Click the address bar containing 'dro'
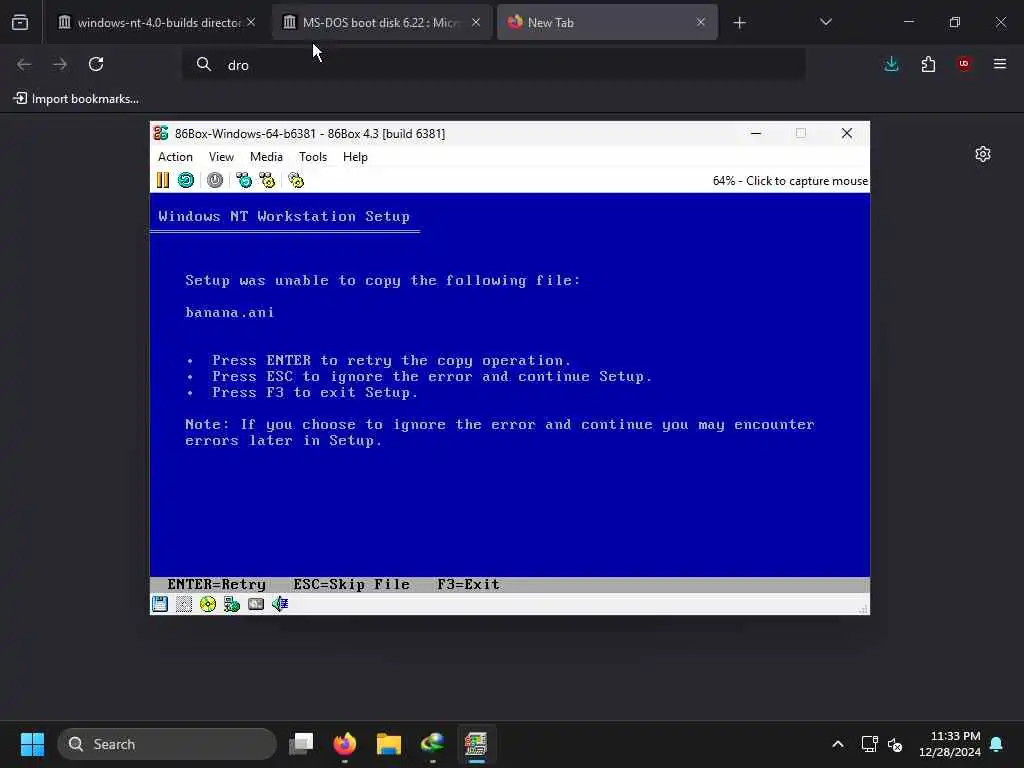The height and width of the screenshot is (768, 1024). coord(494,65)
